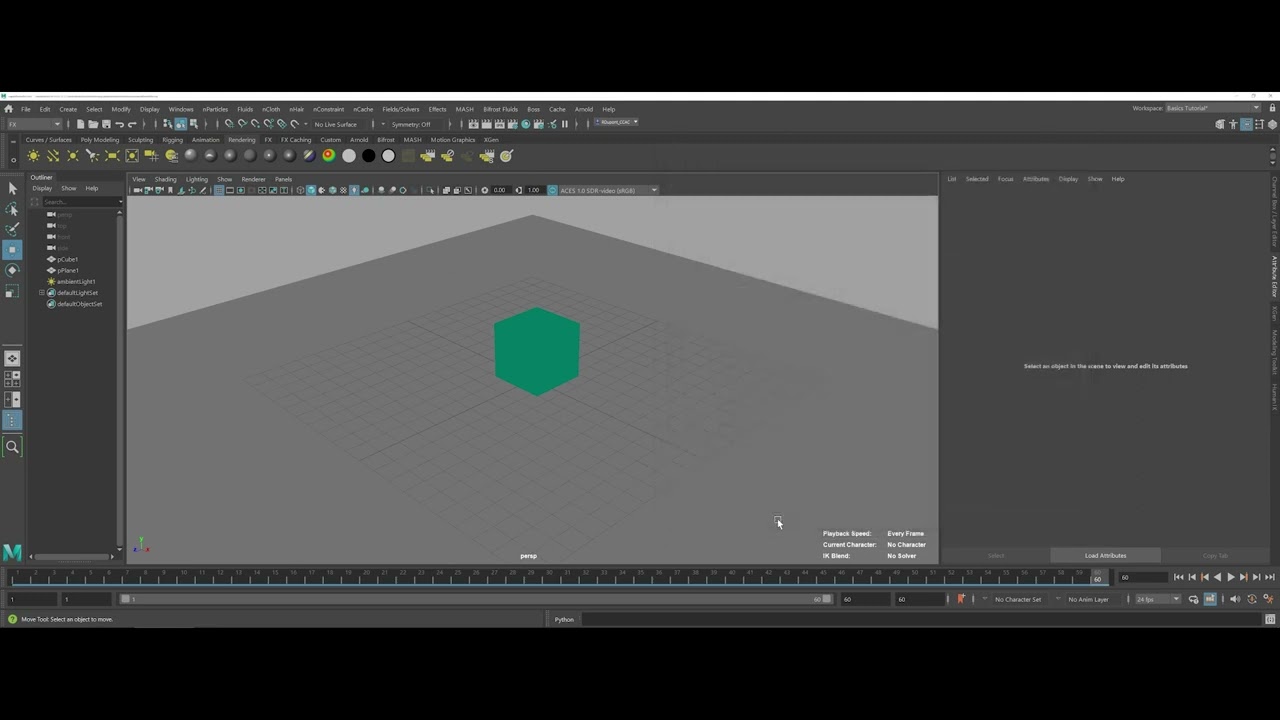This screenshot has height=720, width=1280.
Task: Click the directional light shelf icon
Action: pos(53,156)
